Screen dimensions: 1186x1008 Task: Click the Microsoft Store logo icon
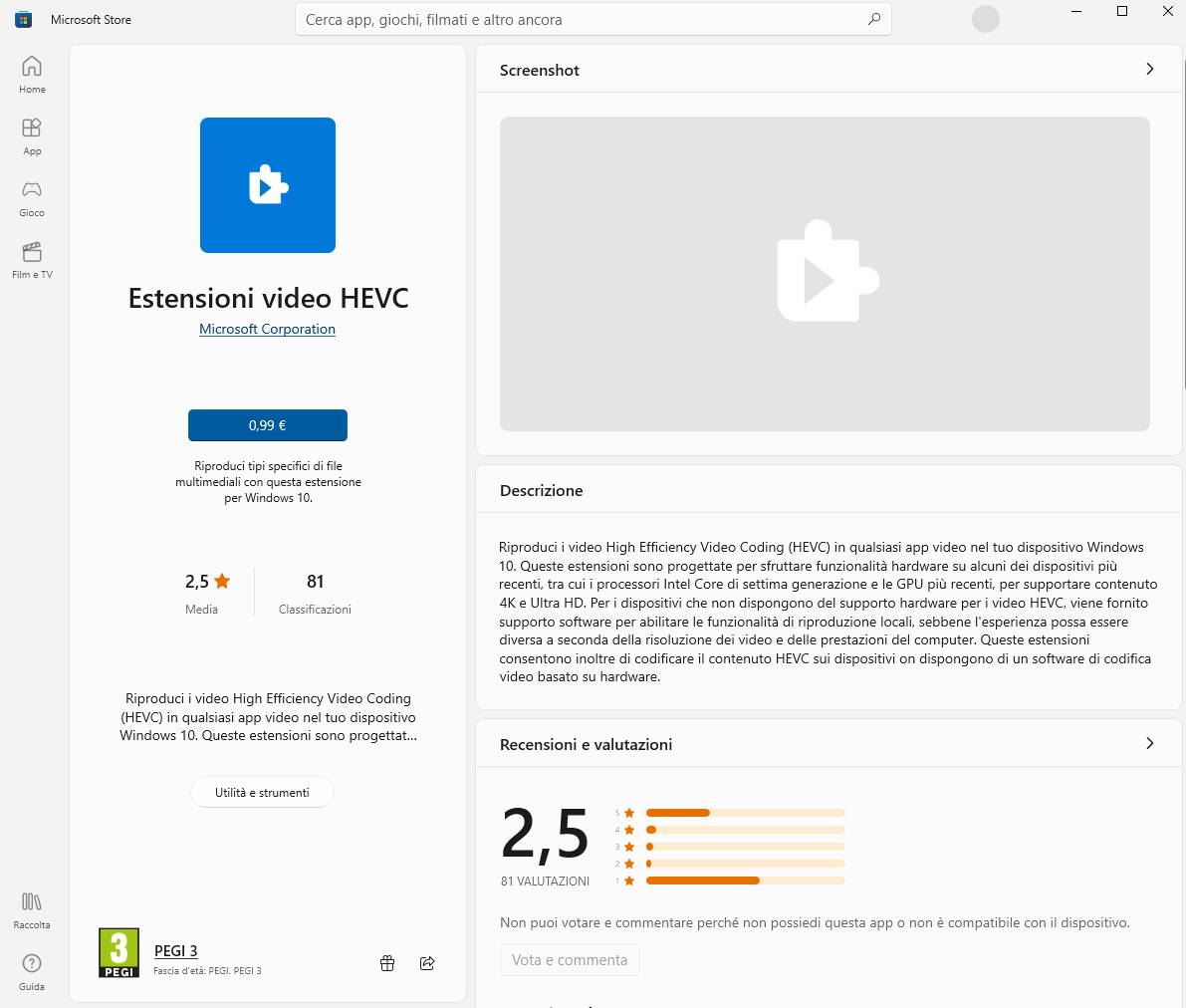tap(24, 20)
